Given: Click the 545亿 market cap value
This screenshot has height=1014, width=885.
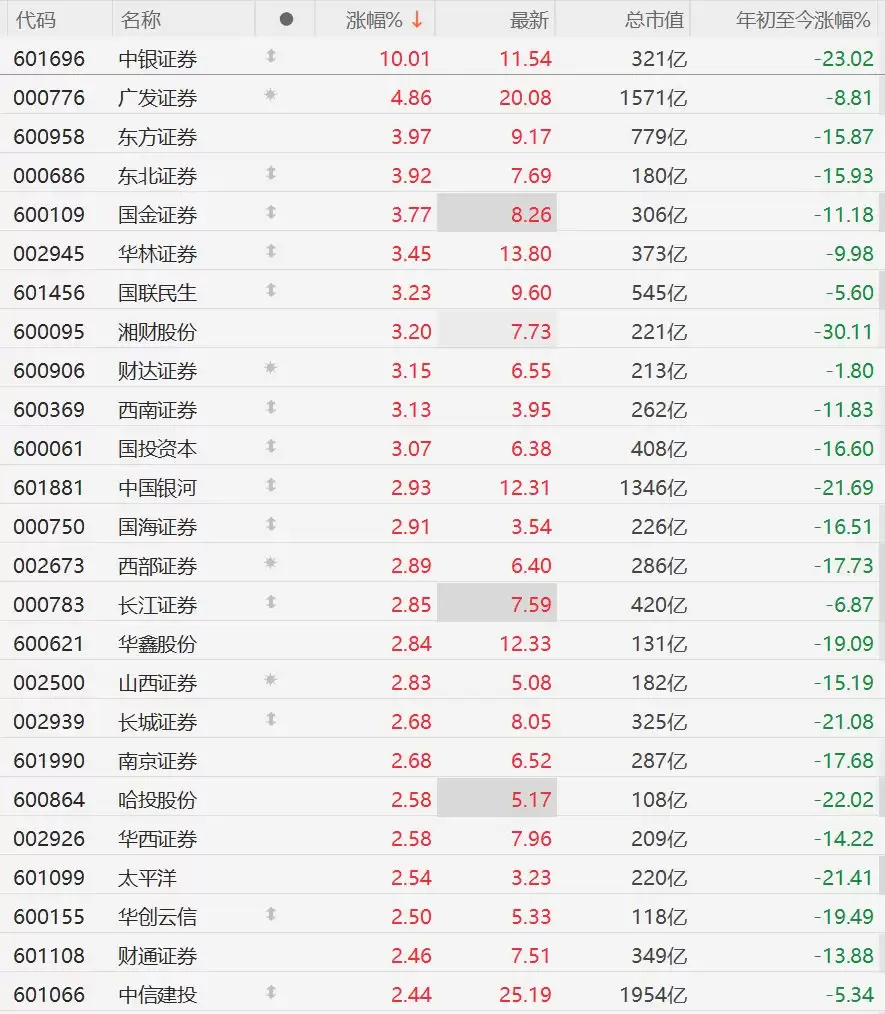Looking at the screenshot, I should pyautogui.click(x=659, y=293).
